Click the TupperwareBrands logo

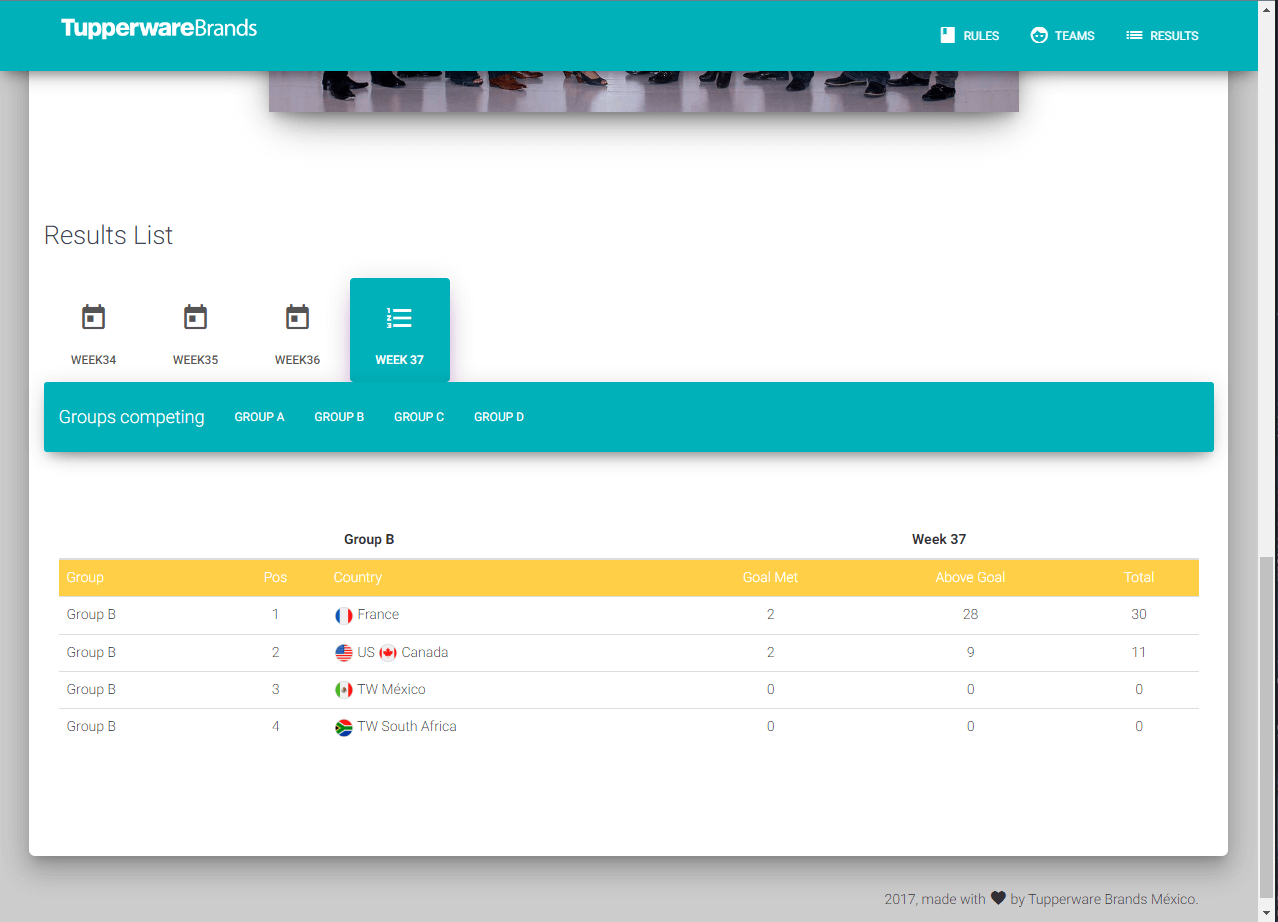click(x=159, y=28)
